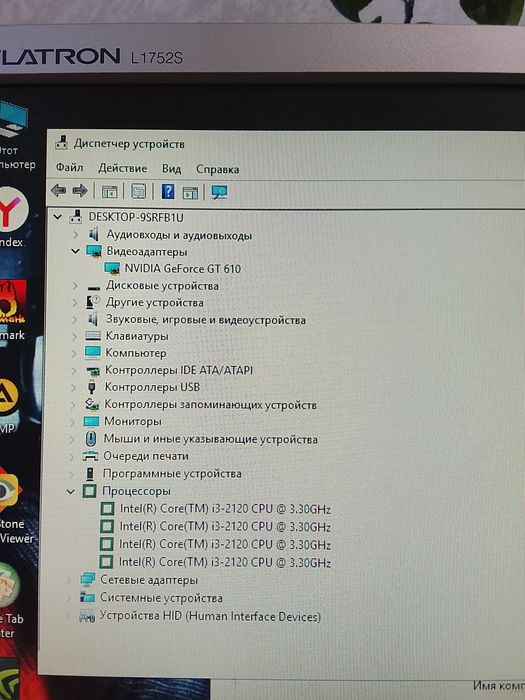Open the Действие menu

coord(122,168)
